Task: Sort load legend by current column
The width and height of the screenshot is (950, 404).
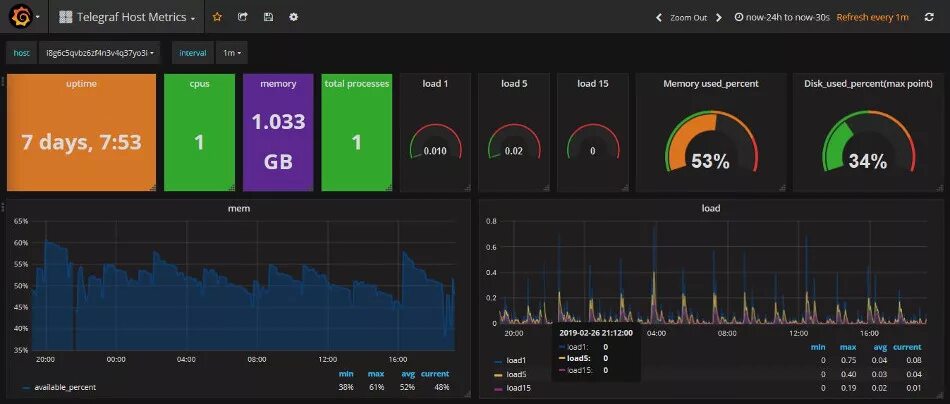Action: pos(907,347)
